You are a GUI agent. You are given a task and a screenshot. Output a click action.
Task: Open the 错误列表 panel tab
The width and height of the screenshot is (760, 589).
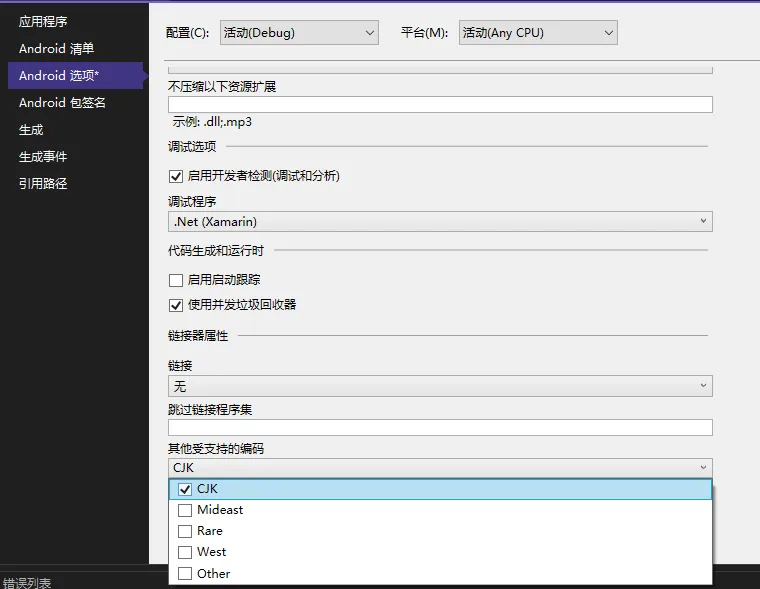tap(27, 582)
